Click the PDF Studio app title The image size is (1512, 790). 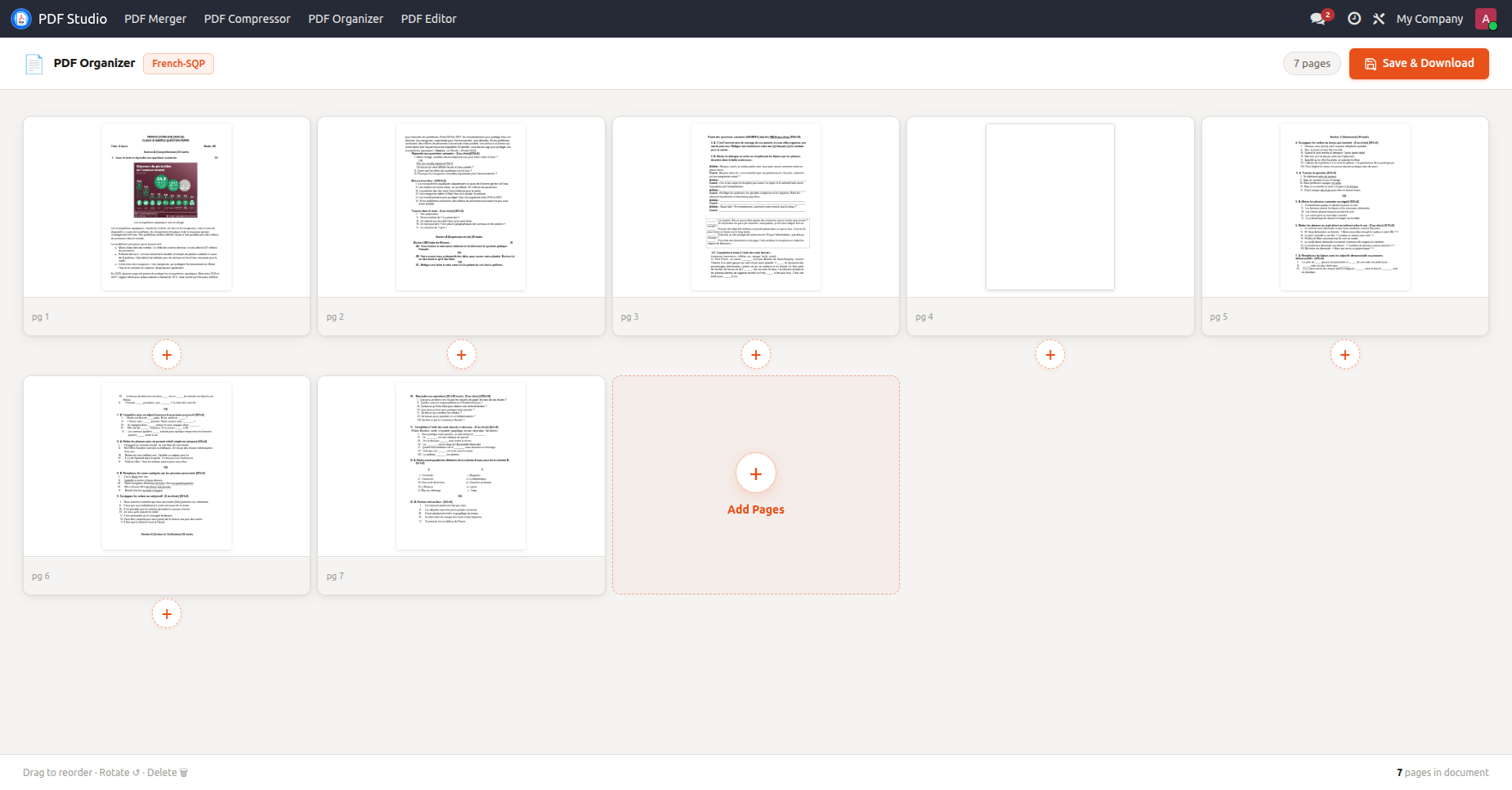coord(73,19)
